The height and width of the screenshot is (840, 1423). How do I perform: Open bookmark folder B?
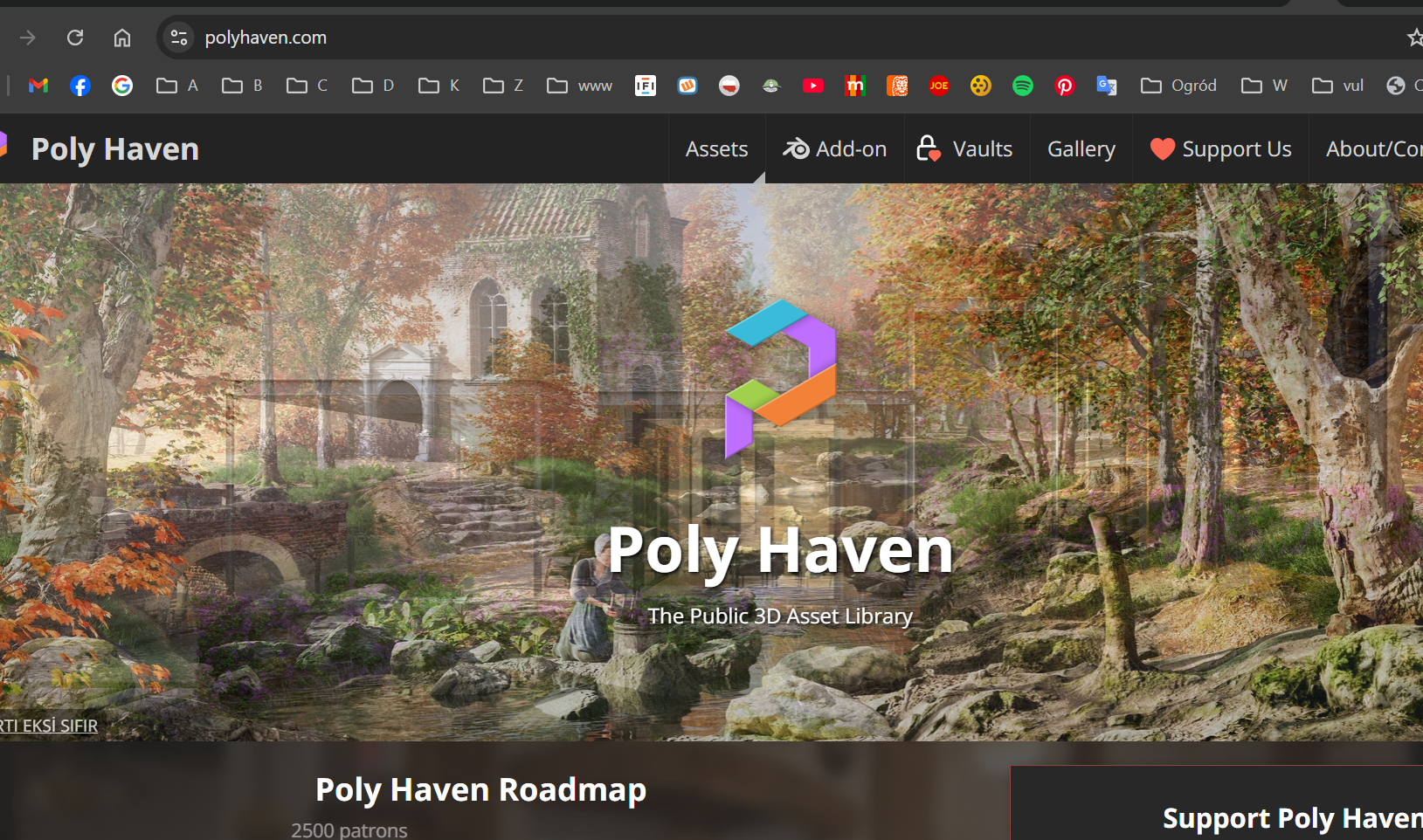point(242,86)
